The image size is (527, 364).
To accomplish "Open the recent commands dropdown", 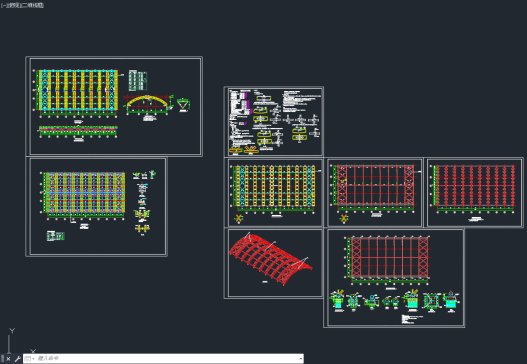I will pyautogui.click(x=29, y=359).
